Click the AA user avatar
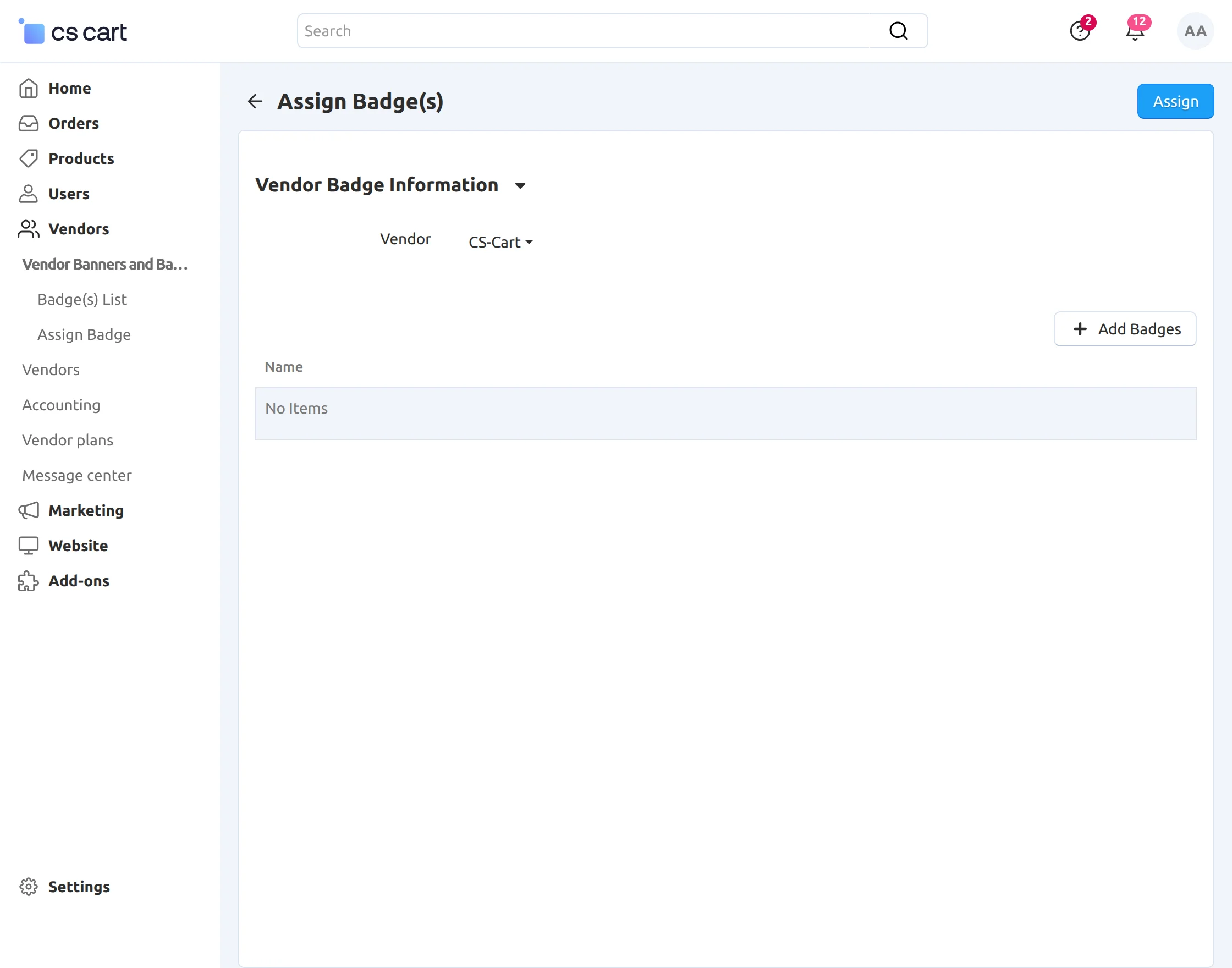The height and width of the screenshot is (968, 1232). click(x=1195, y=31)
